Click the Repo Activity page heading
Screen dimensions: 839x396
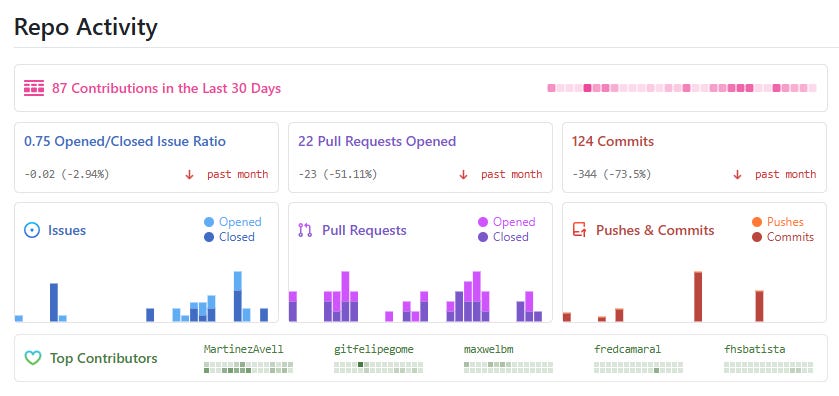(86, 27)
